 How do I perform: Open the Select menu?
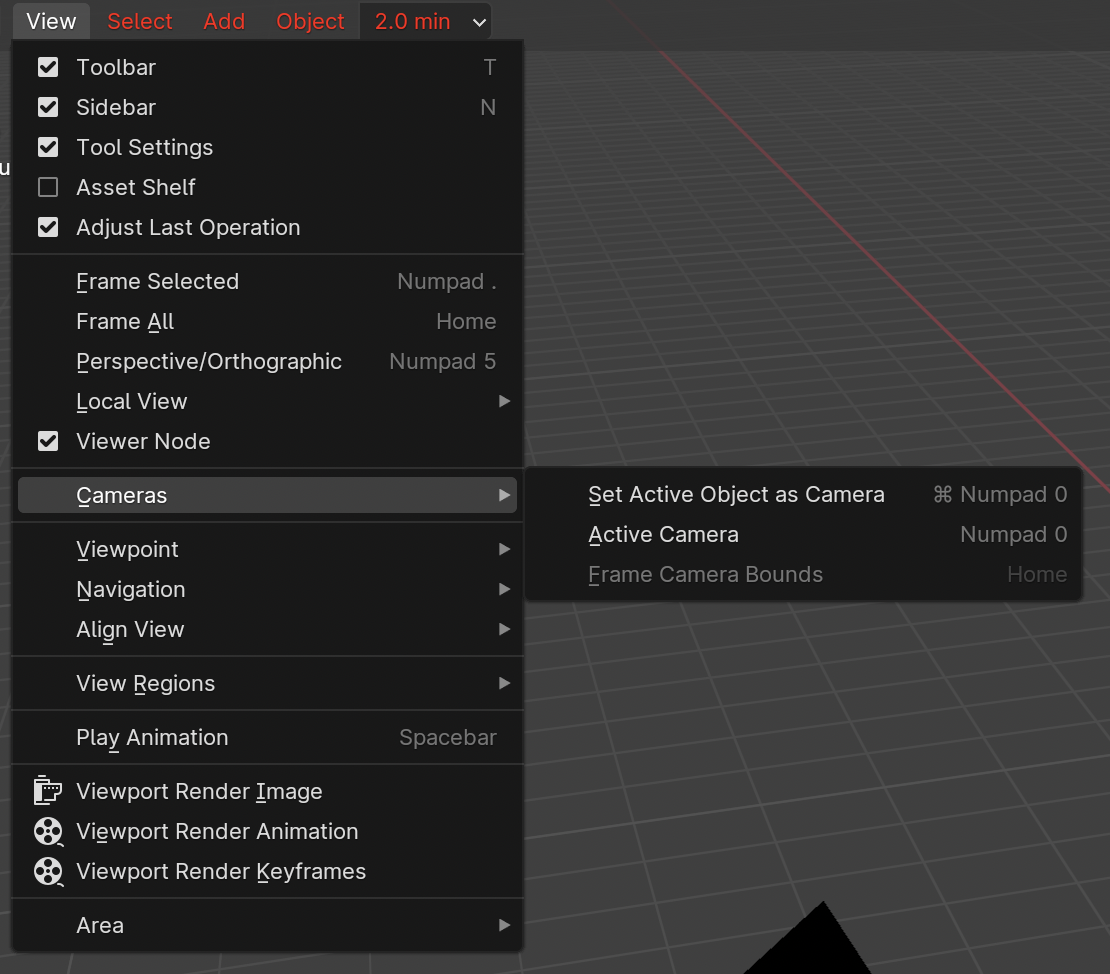(x=140, y=21)
